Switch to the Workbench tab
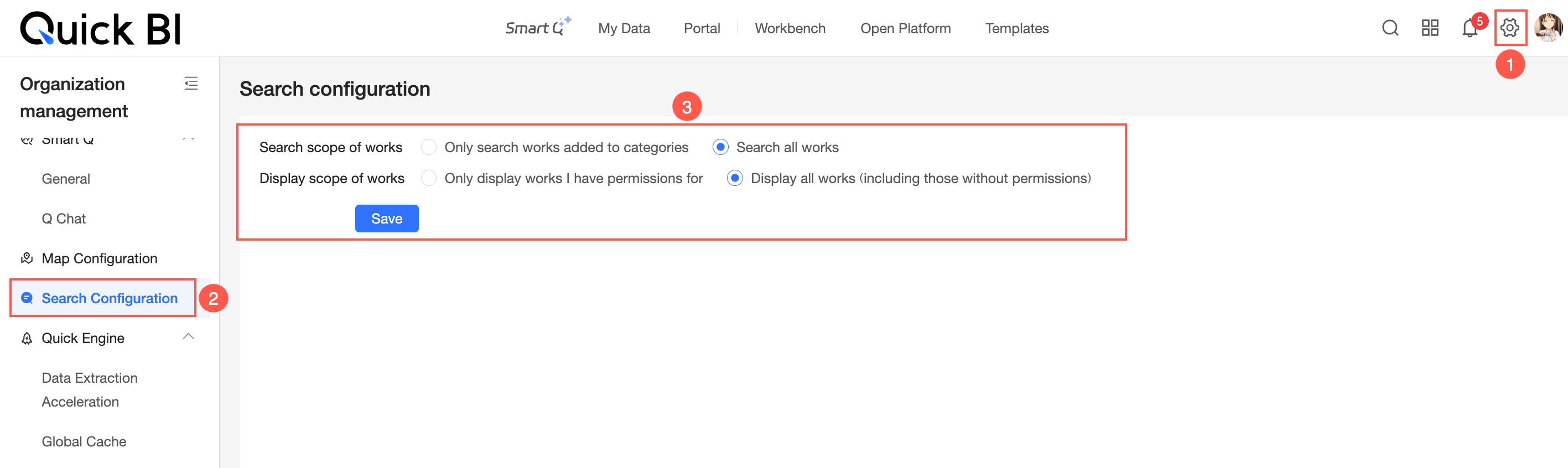 790,28
